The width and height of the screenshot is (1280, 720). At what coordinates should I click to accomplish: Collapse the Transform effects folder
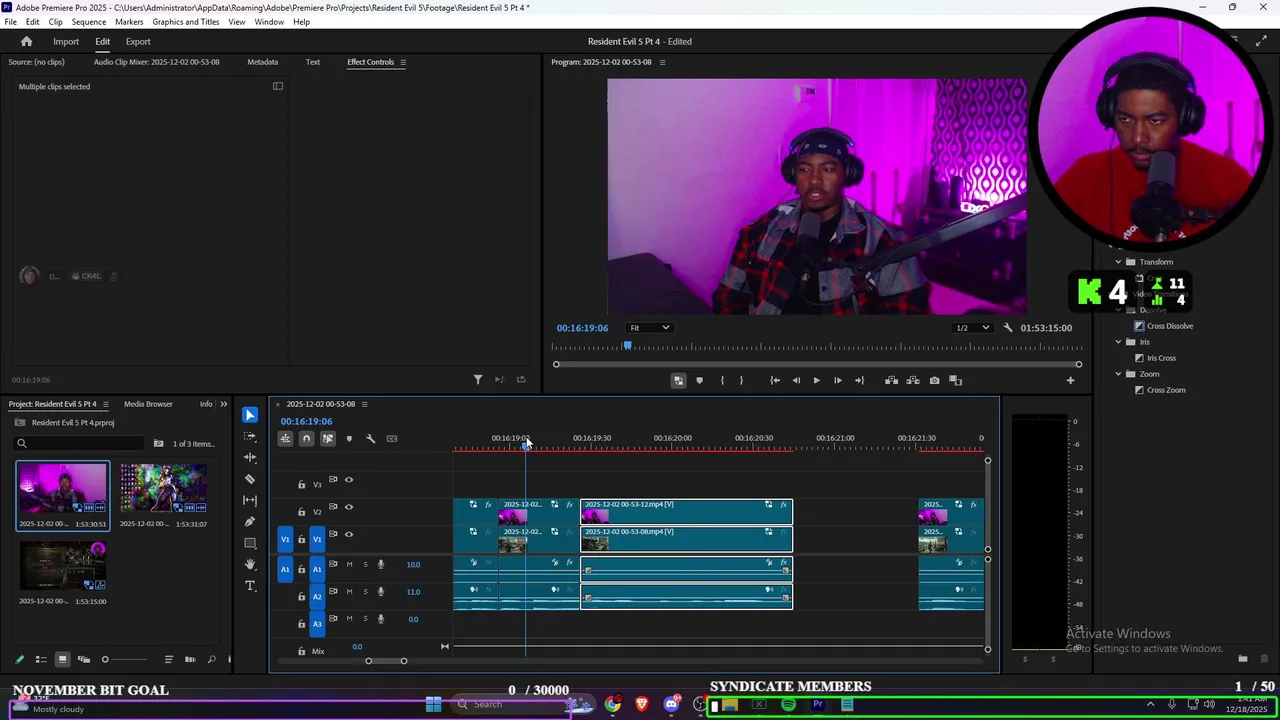click(x=1118, y=262)
